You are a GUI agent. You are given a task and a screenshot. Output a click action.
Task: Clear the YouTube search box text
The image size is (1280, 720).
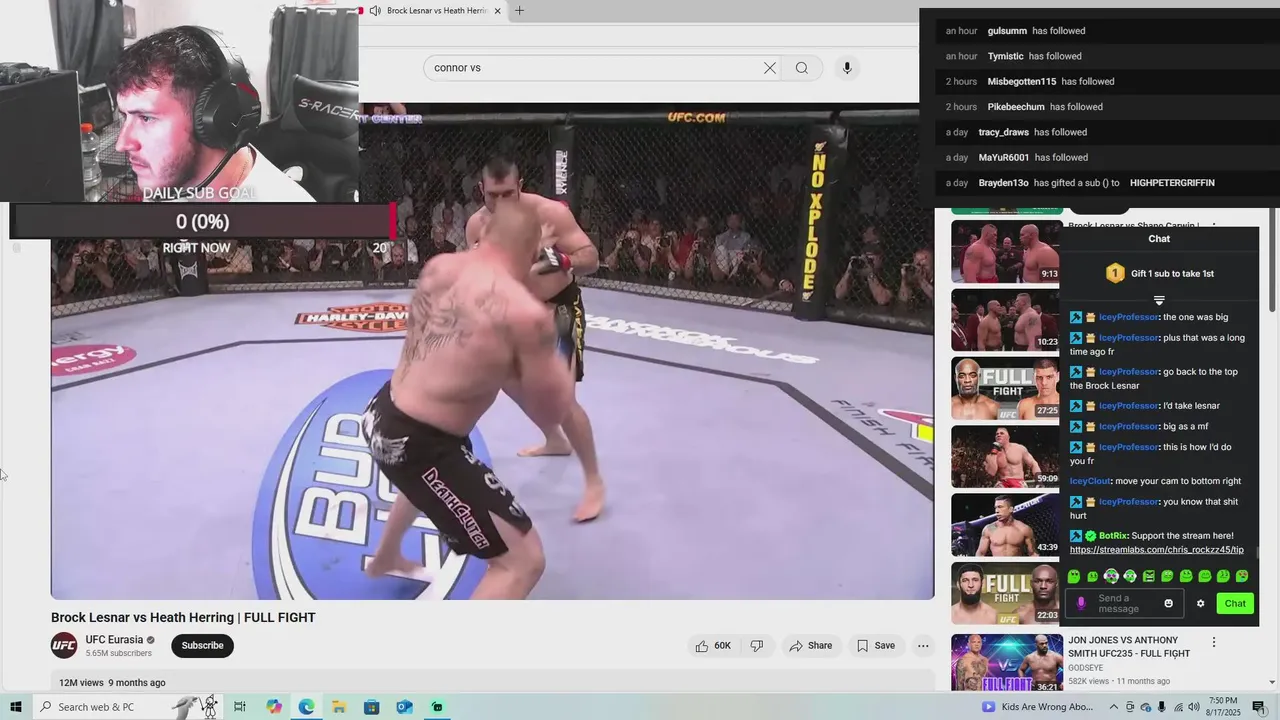(769, 68)
